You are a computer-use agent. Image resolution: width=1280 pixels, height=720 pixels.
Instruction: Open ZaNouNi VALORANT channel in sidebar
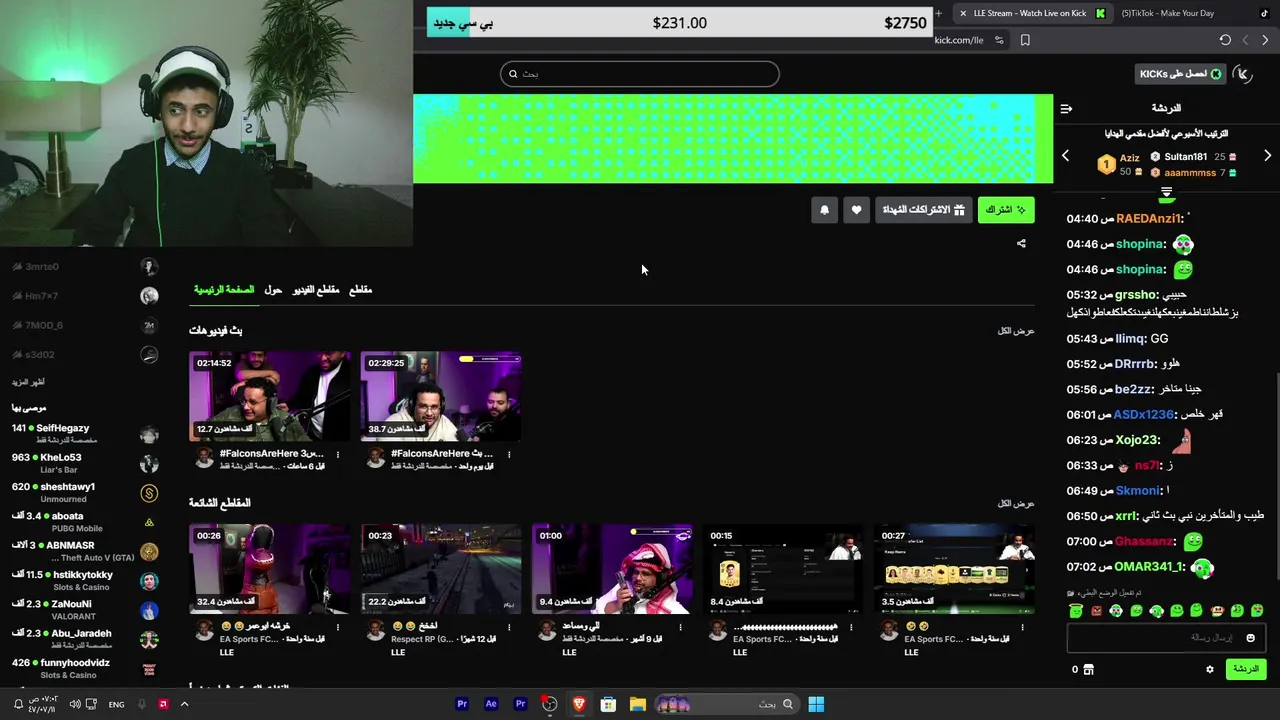85,610
